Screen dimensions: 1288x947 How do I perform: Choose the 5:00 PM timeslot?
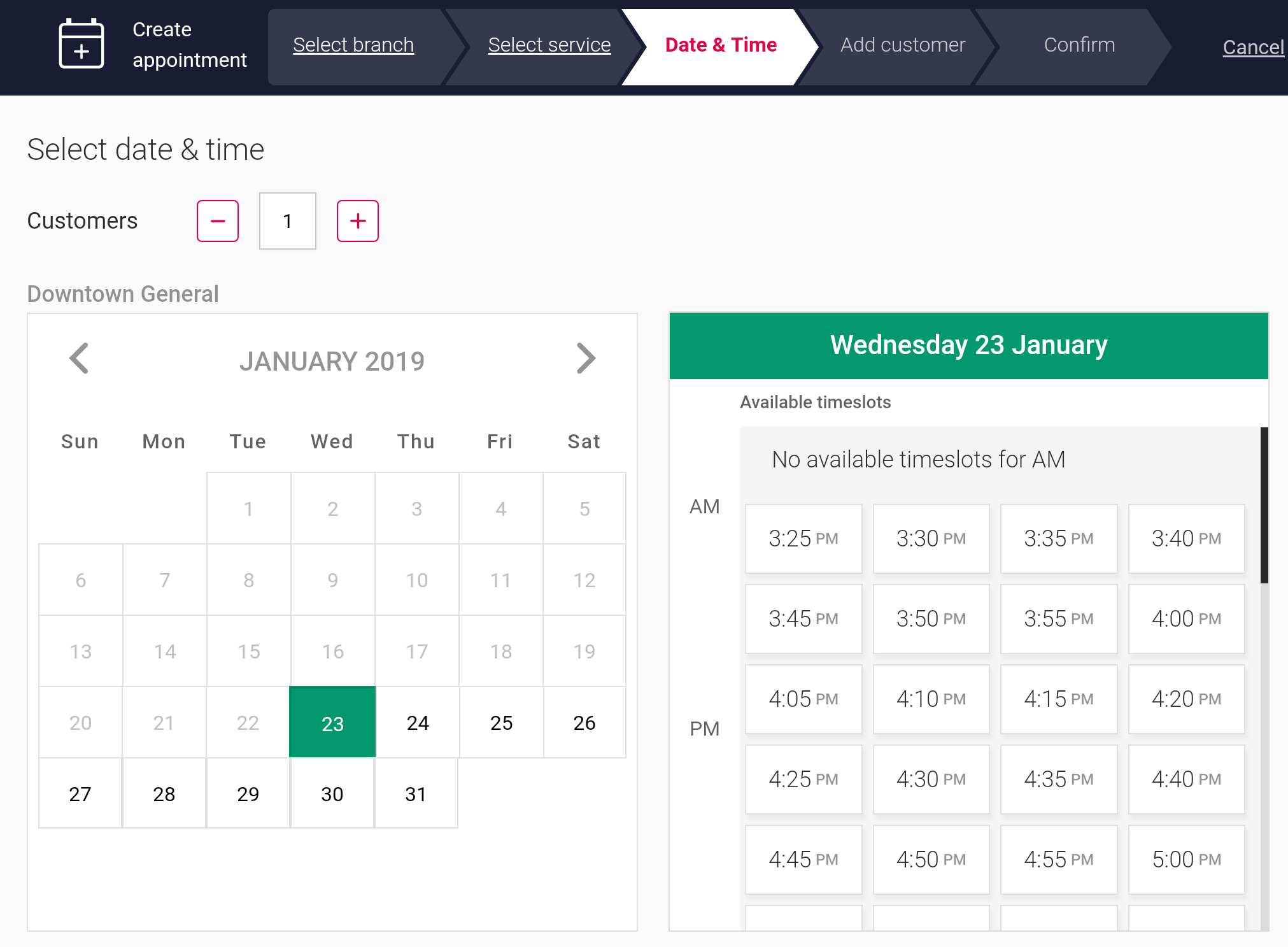1187,860
